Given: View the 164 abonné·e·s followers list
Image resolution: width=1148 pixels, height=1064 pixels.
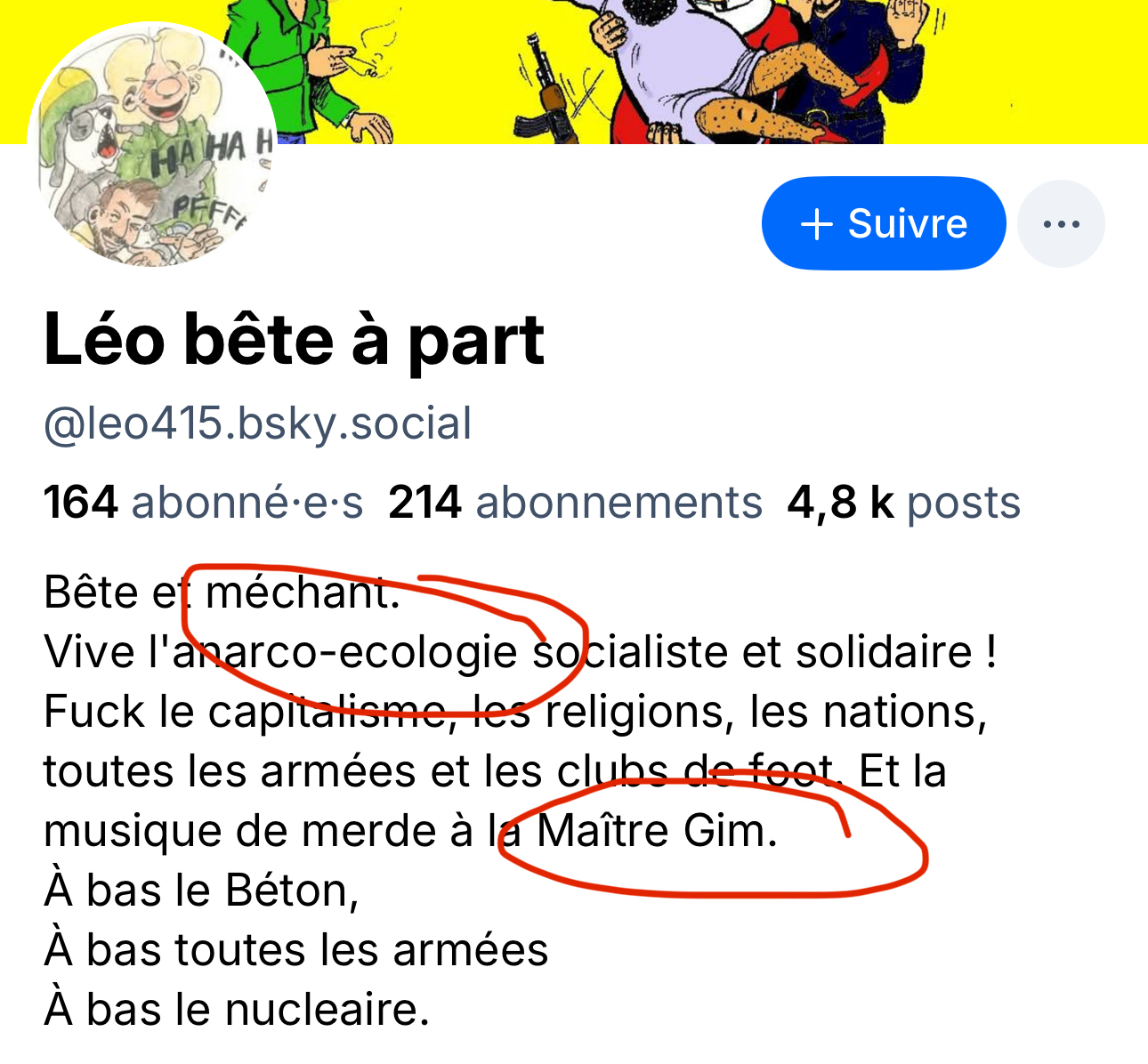Looking at the screenshot, I should (203, 503).
